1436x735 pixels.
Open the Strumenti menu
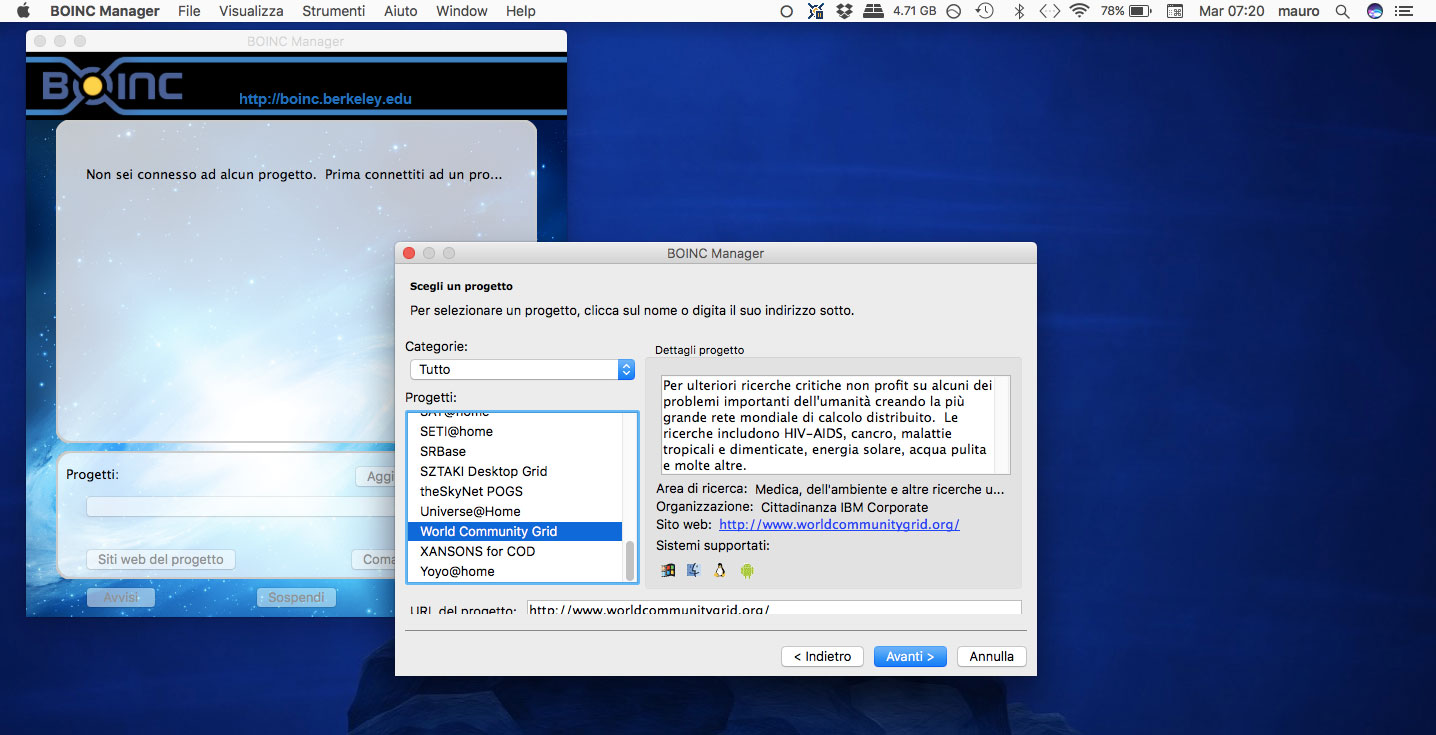[x=333, y=11]
